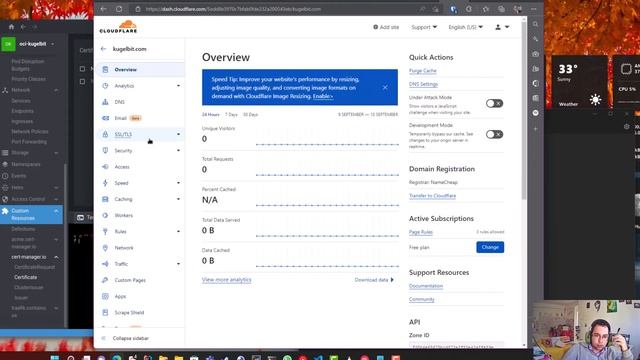Click the Workers icon in sidebar
Viewport: 640px width, 360px height.
coord(105,215)
